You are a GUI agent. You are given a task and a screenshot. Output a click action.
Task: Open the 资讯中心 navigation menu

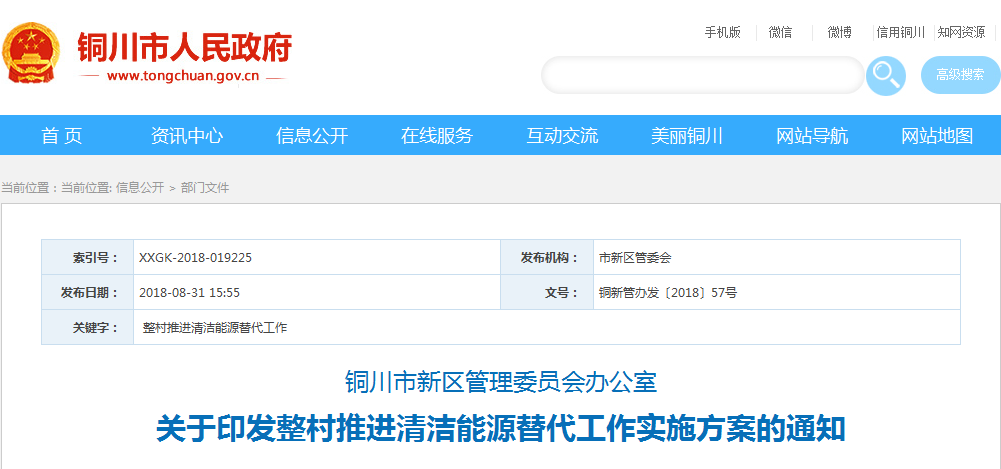point(187,136)
